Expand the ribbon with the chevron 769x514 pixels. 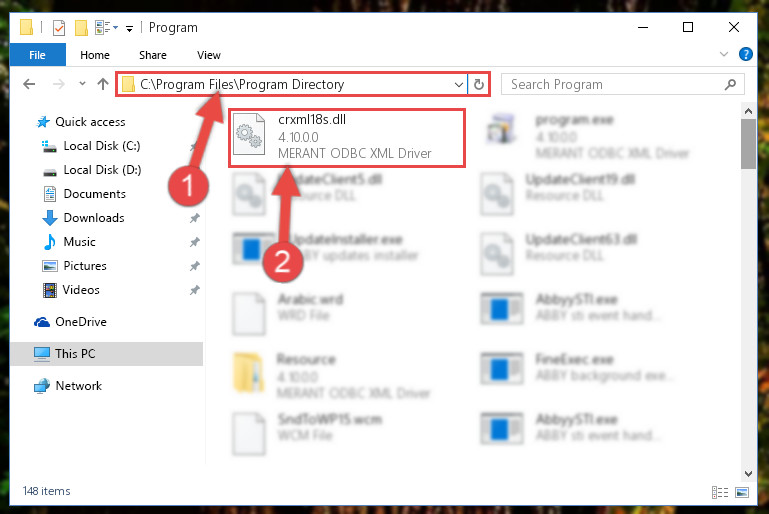723,54
